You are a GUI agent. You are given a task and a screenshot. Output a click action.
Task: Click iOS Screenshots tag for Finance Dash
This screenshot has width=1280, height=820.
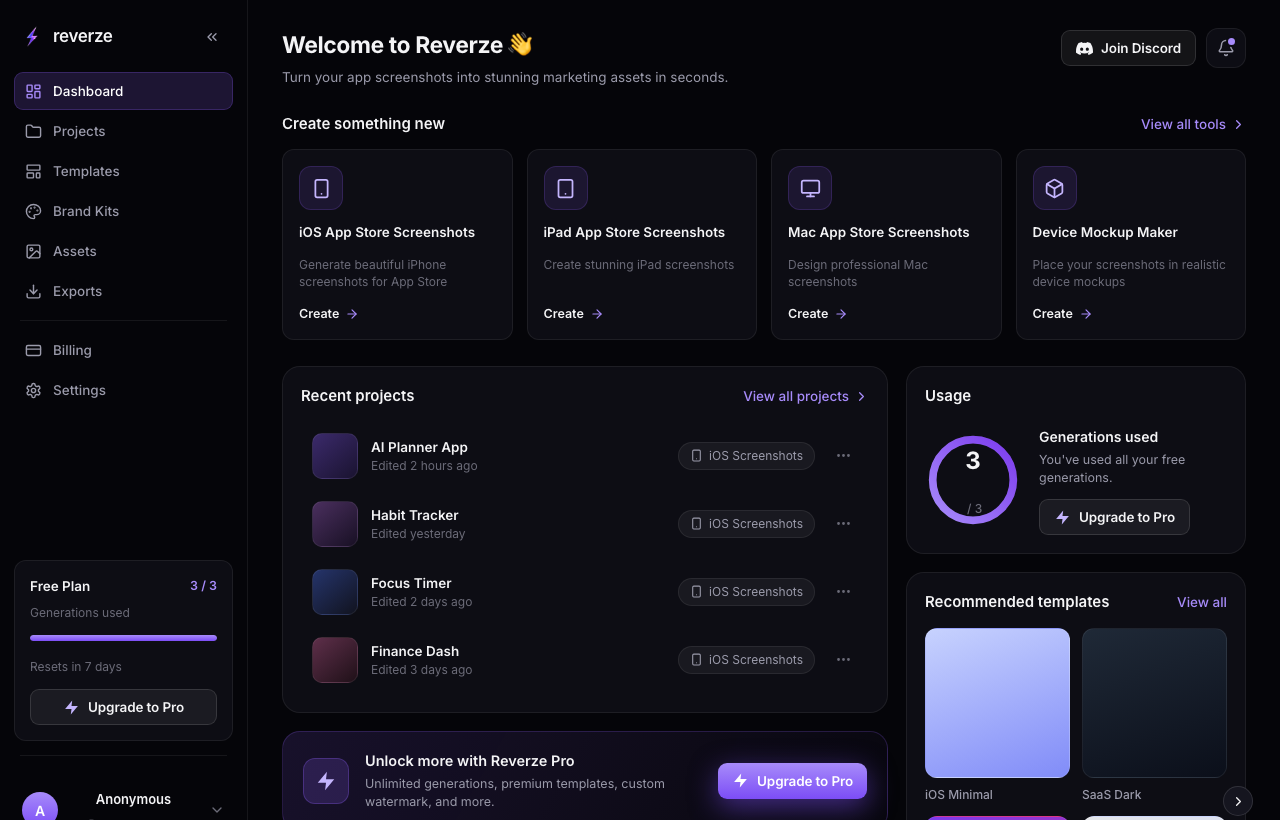(x=746, y=660)
